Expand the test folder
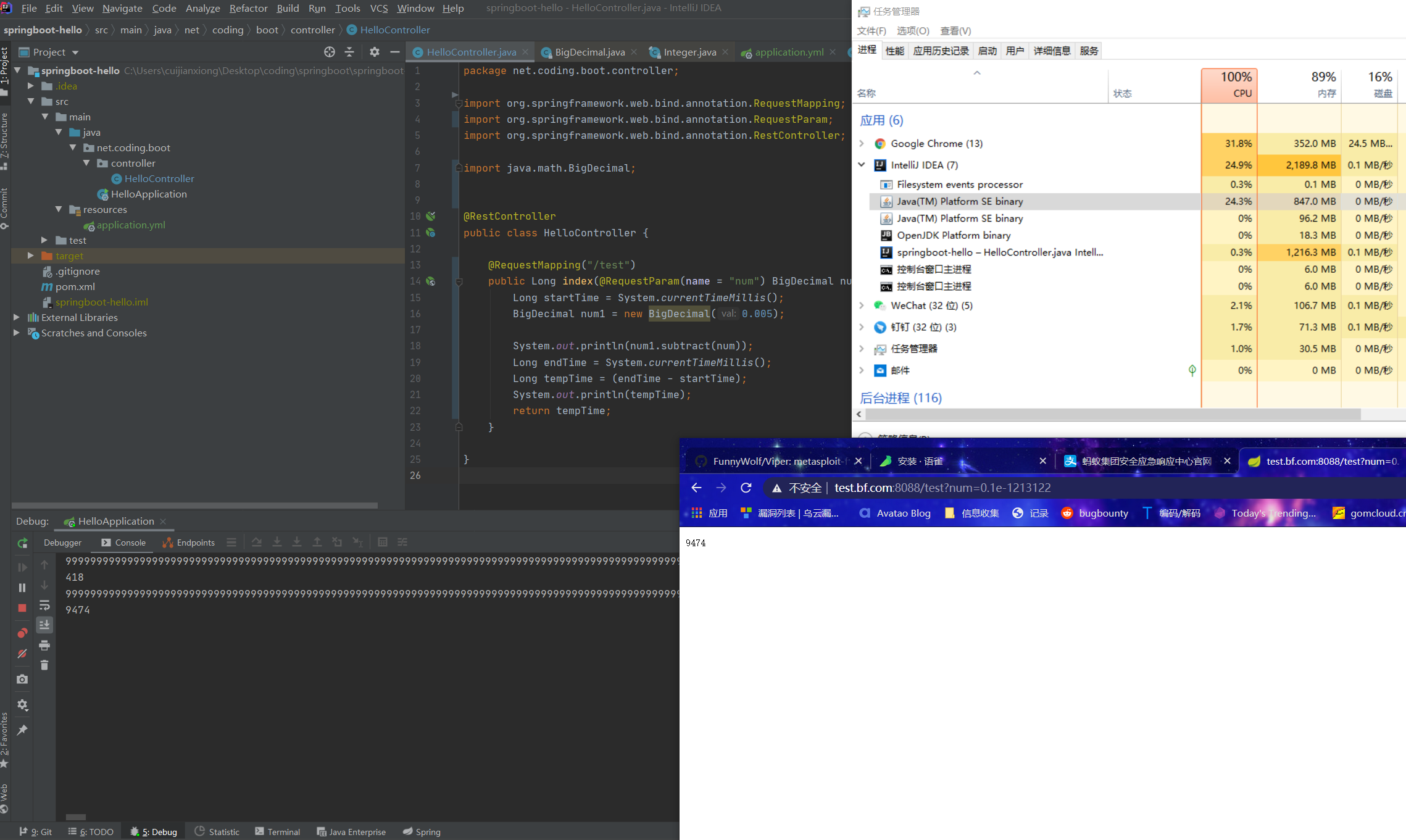Viewport: 1406px width, 840px height. pyautogui.click(x=44, y=240)
